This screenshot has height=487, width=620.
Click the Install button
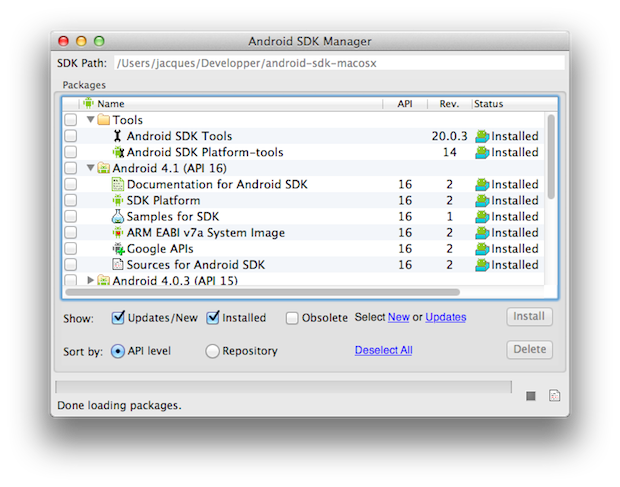pyautogui.click(x=529, y=317)
